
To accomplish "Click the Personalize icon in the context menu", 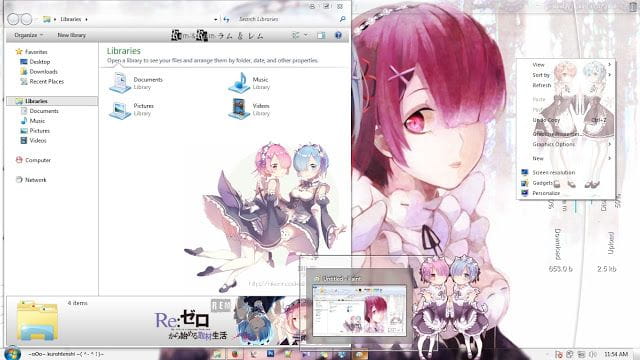I will 525,193.
